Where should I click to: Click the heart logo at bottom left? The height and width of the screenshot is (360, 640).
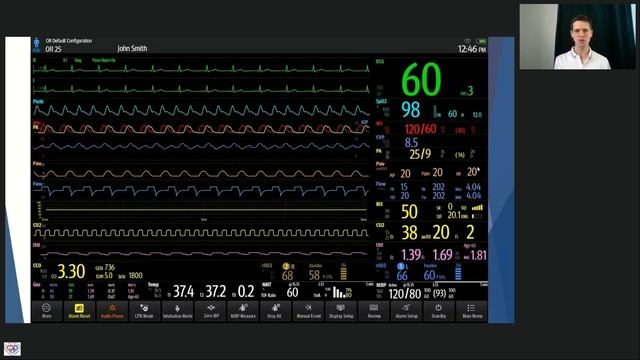point(12,349)
